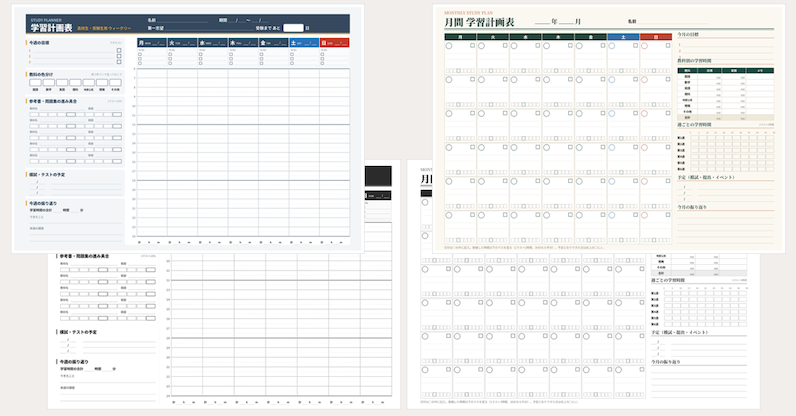
Task: Click 今月の振り返り heading in colored monthly sheet
Action: pos(692,207)
